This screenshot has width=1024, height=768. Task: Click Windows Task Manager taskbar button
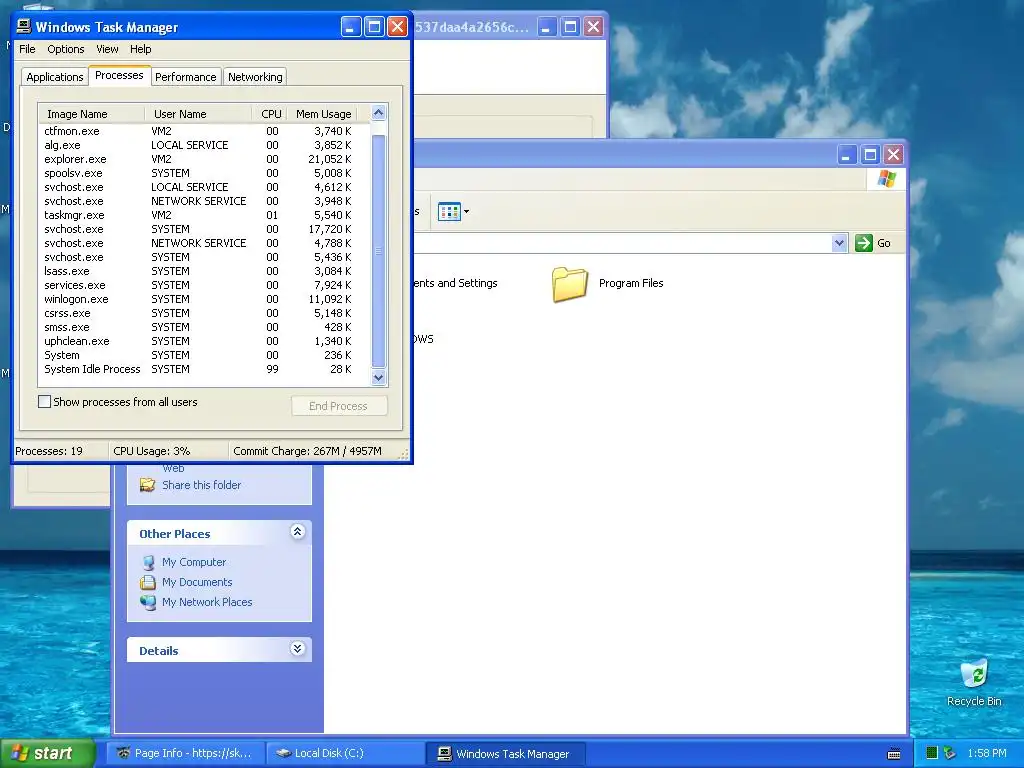(x=505, y=753)
